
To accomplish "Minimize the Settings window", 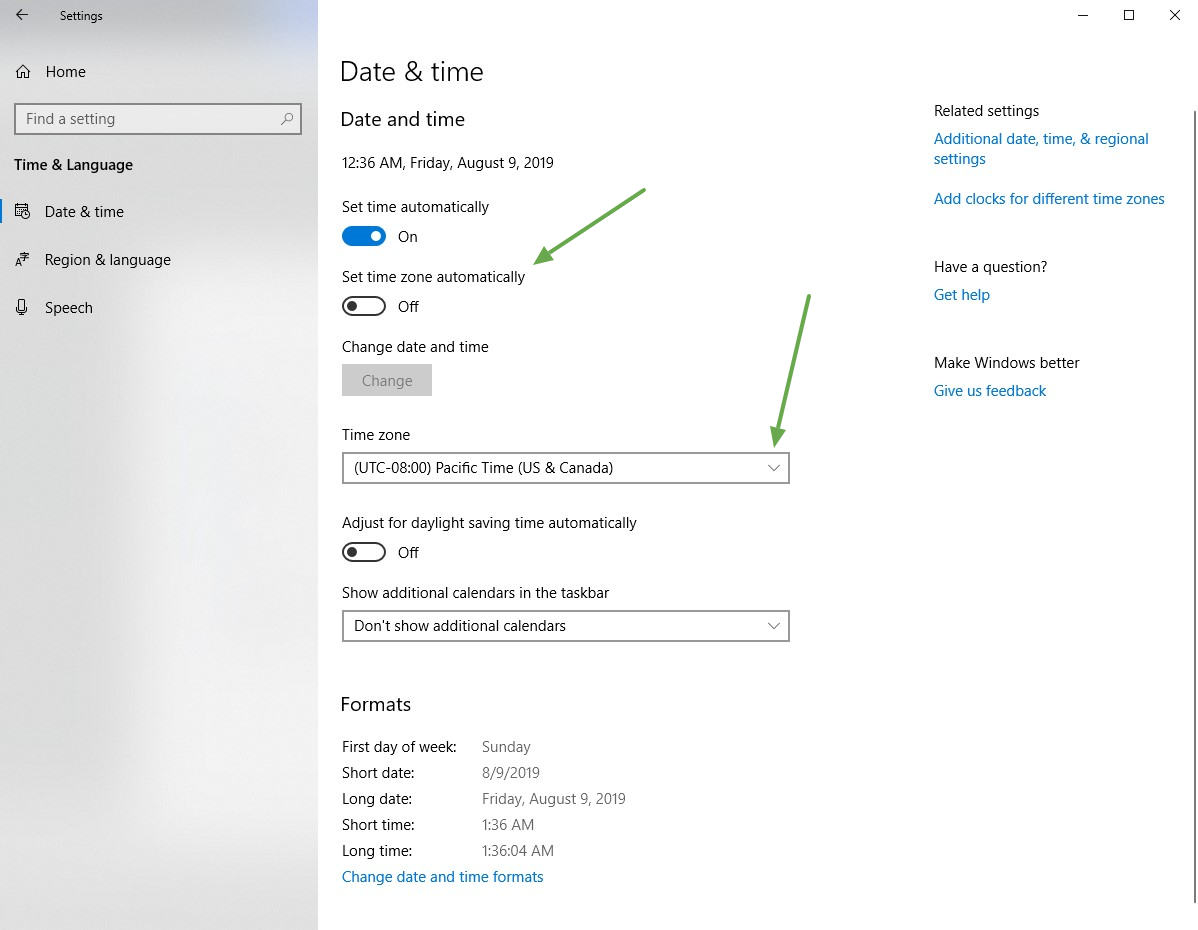I will (x=1082, y=15).
